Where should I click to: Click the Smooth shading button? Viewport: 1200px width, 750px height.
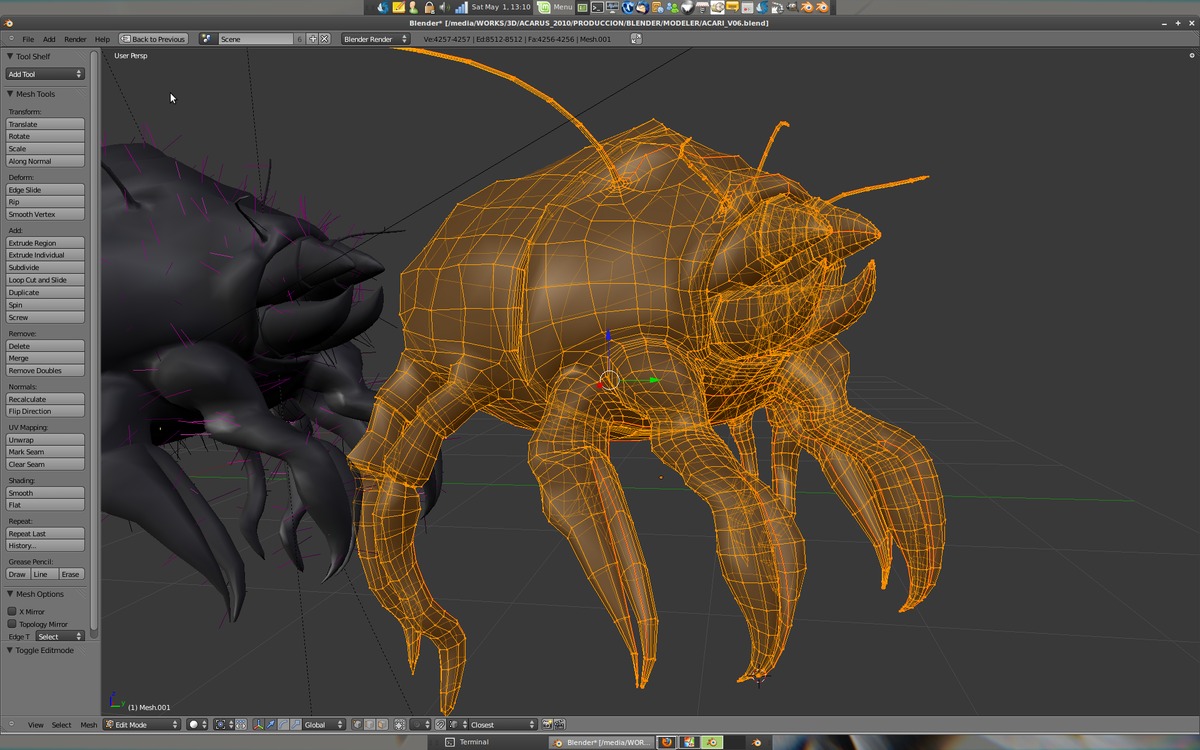[x=45, y=493]
